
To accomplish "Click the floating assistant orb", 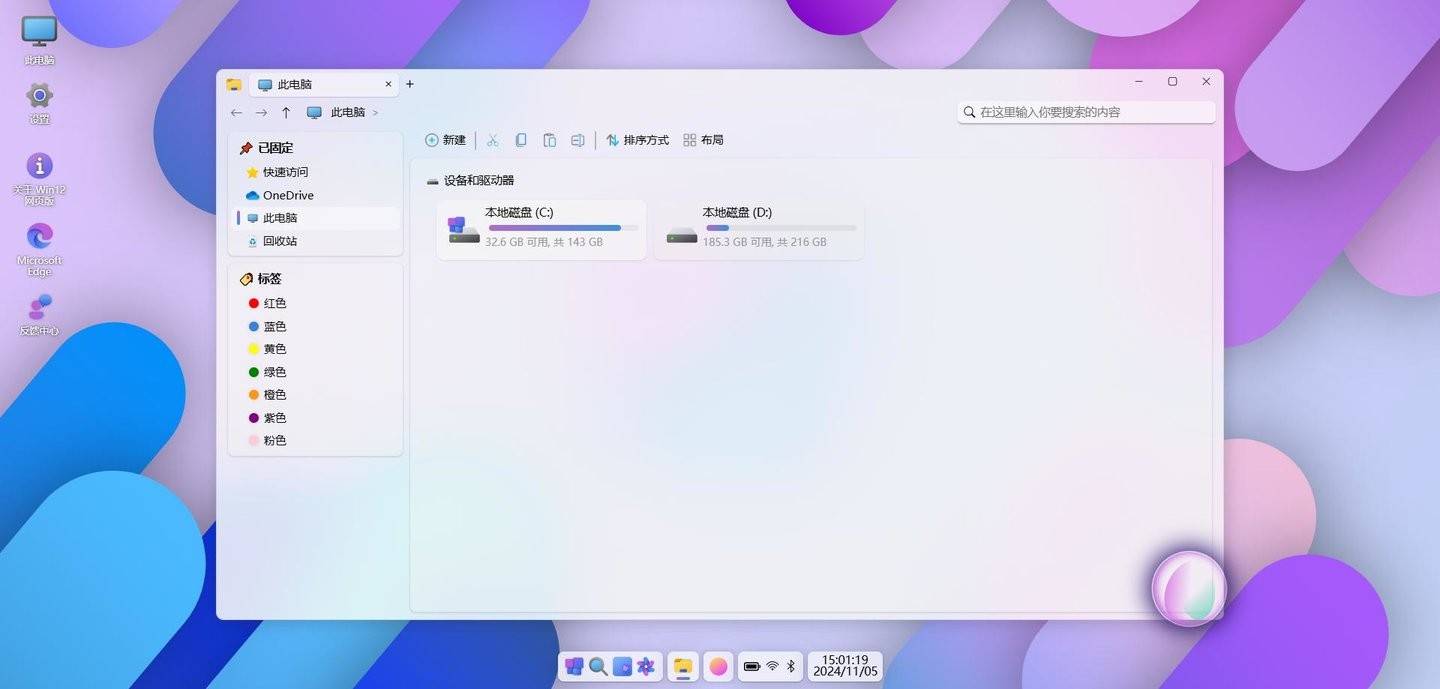I will point(1189,588).
